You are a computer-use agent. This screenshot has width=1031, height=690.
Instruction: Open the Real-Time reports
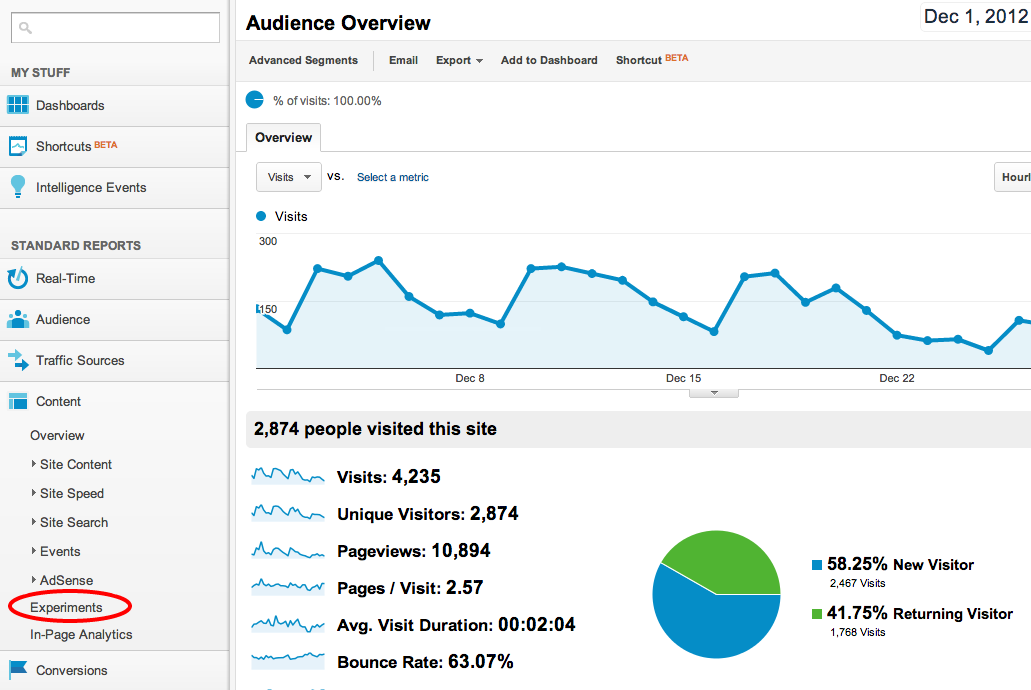[114, 278]
